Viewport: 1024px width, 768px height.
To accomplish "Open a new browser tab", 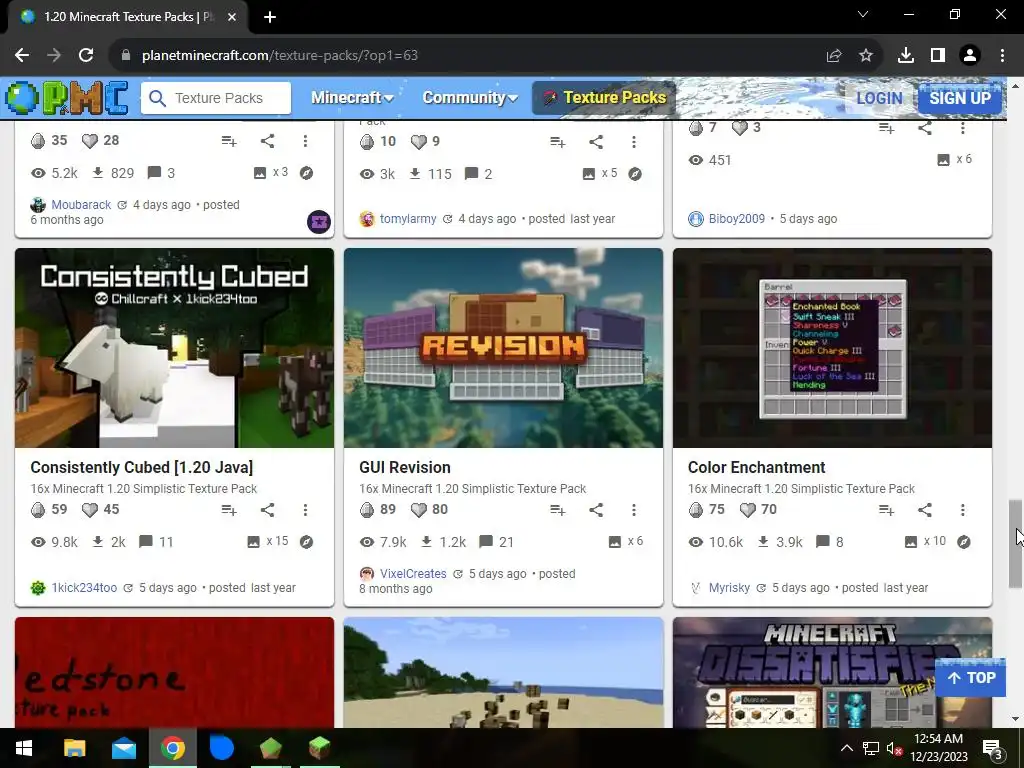I will click(x=270, y=17).
